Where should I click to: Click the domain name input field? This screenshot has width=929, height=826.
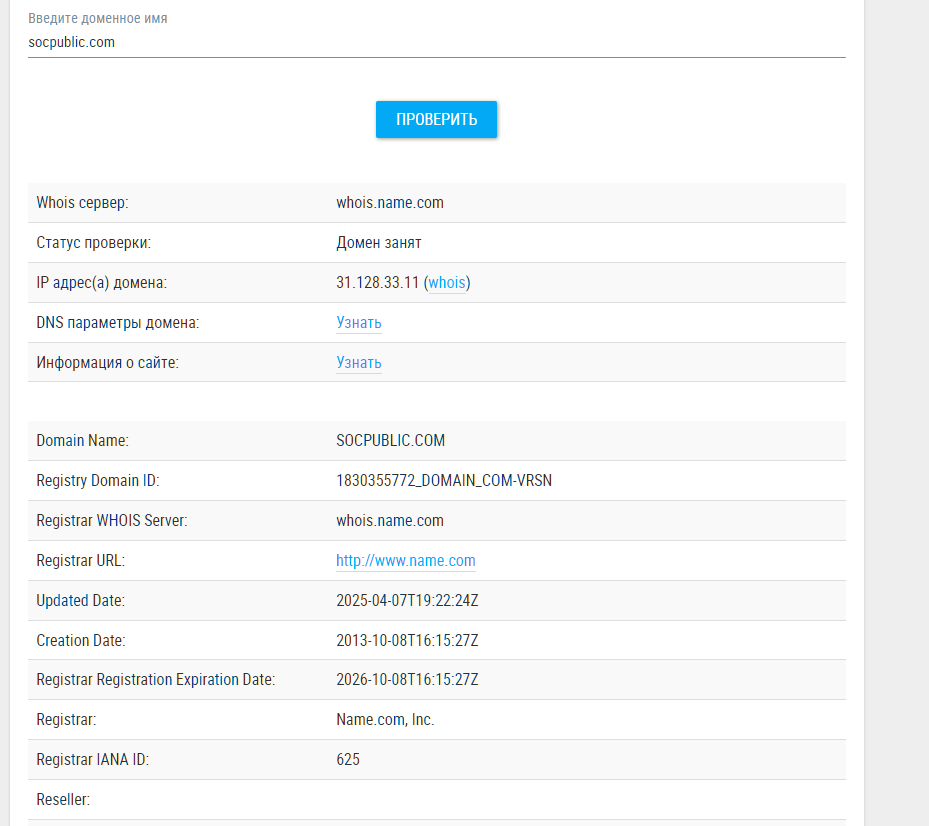click(436, 42)
